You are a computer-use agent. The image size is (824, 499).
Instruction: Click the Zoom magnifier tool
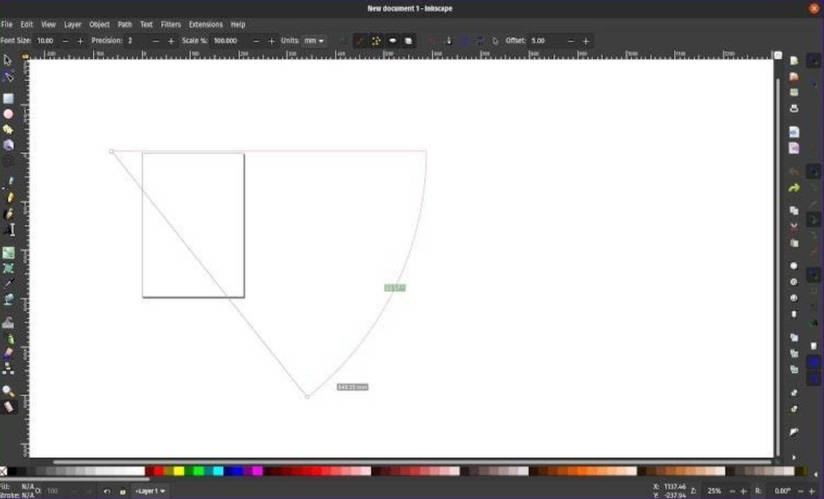[x=8, y=391]
